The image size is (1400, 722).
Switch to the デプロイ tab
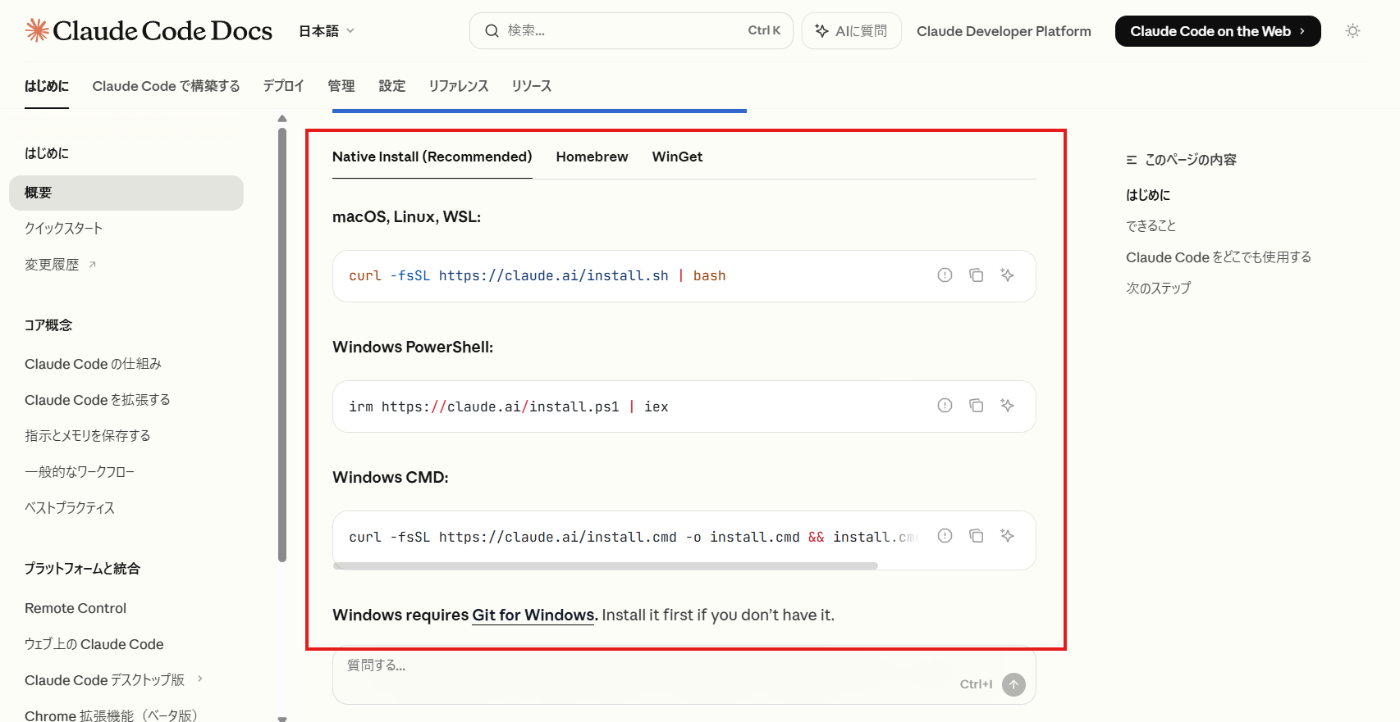pos(284,86)
